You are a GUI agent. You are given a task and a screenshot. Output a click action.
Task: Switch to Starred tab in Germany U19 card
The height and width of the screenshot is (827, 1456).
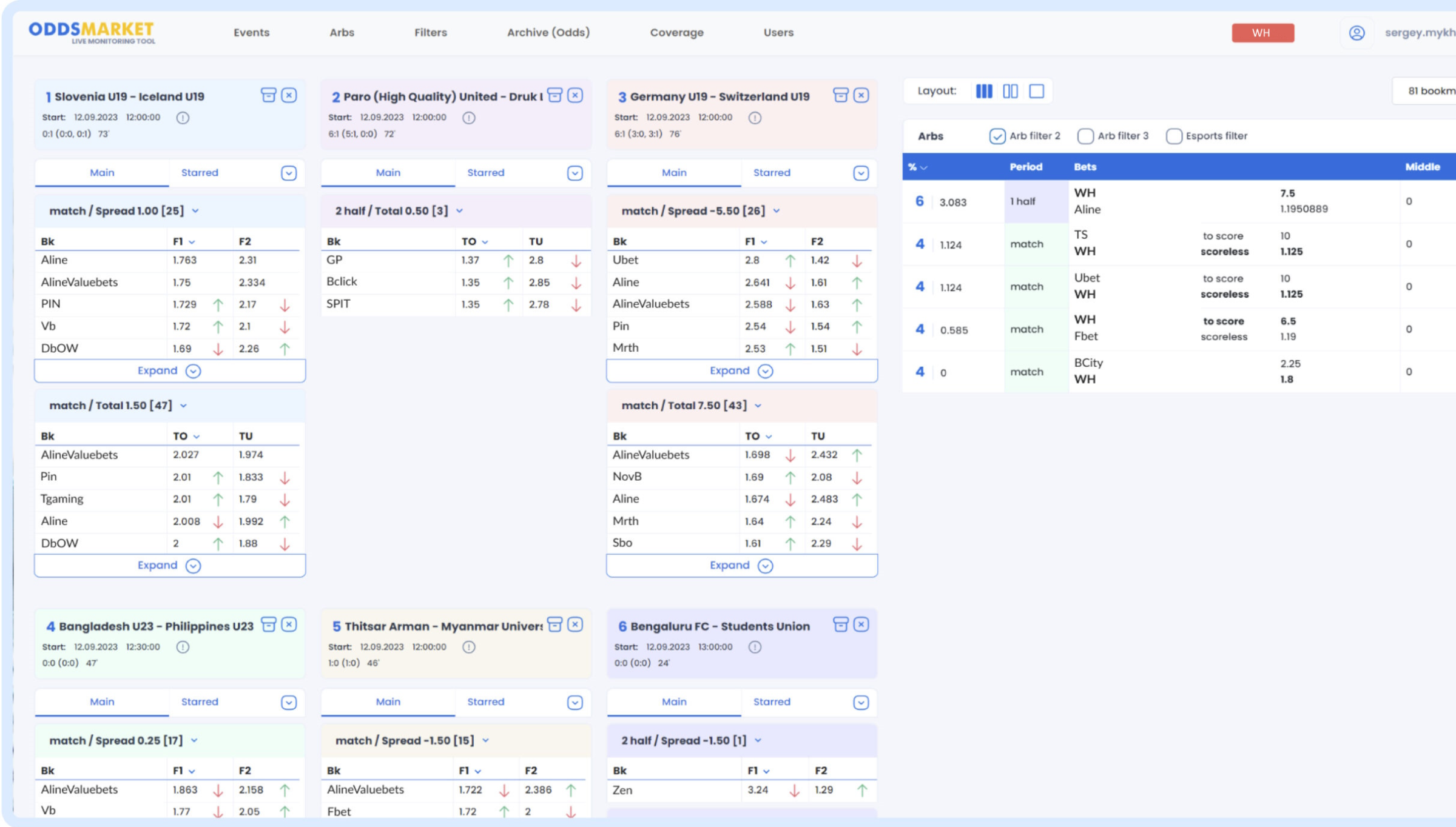click(x=772, y=173)
